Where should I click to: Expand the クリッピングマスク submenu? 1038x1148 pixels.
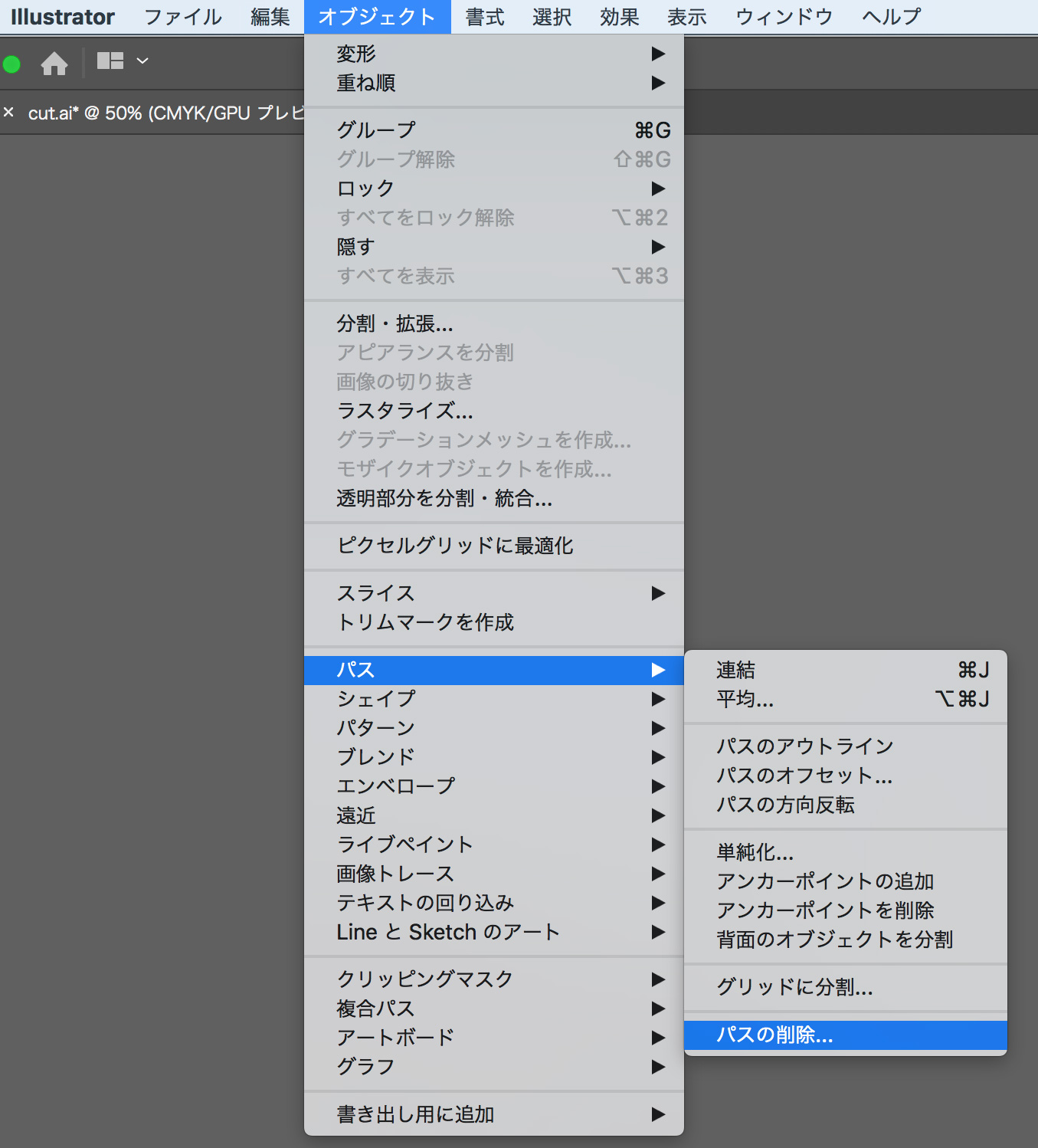coord(494,979)
